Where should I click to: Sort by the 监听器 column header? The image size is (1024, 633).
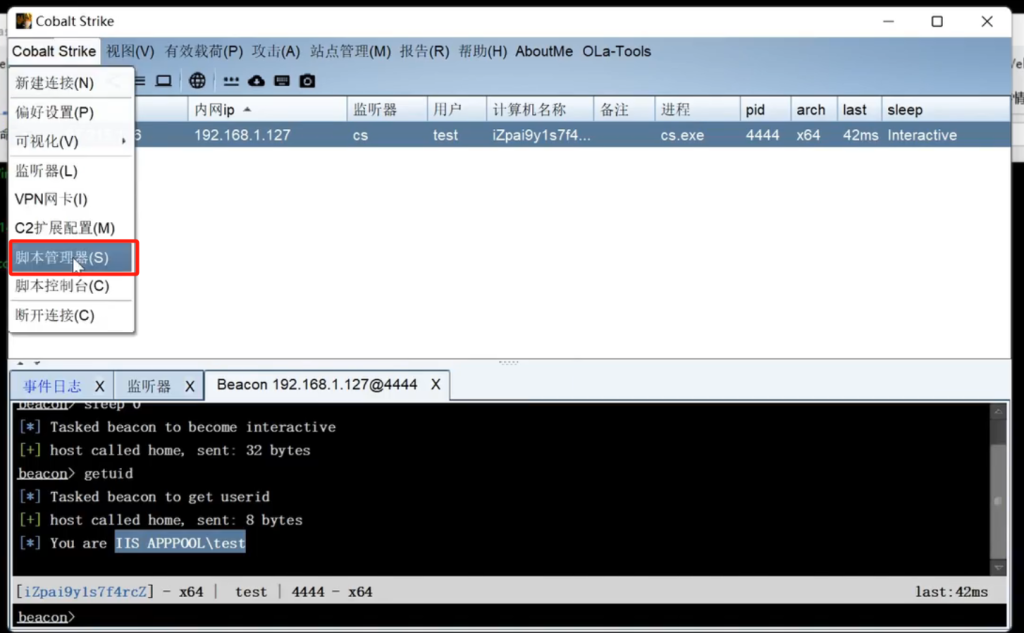(387, 110)
